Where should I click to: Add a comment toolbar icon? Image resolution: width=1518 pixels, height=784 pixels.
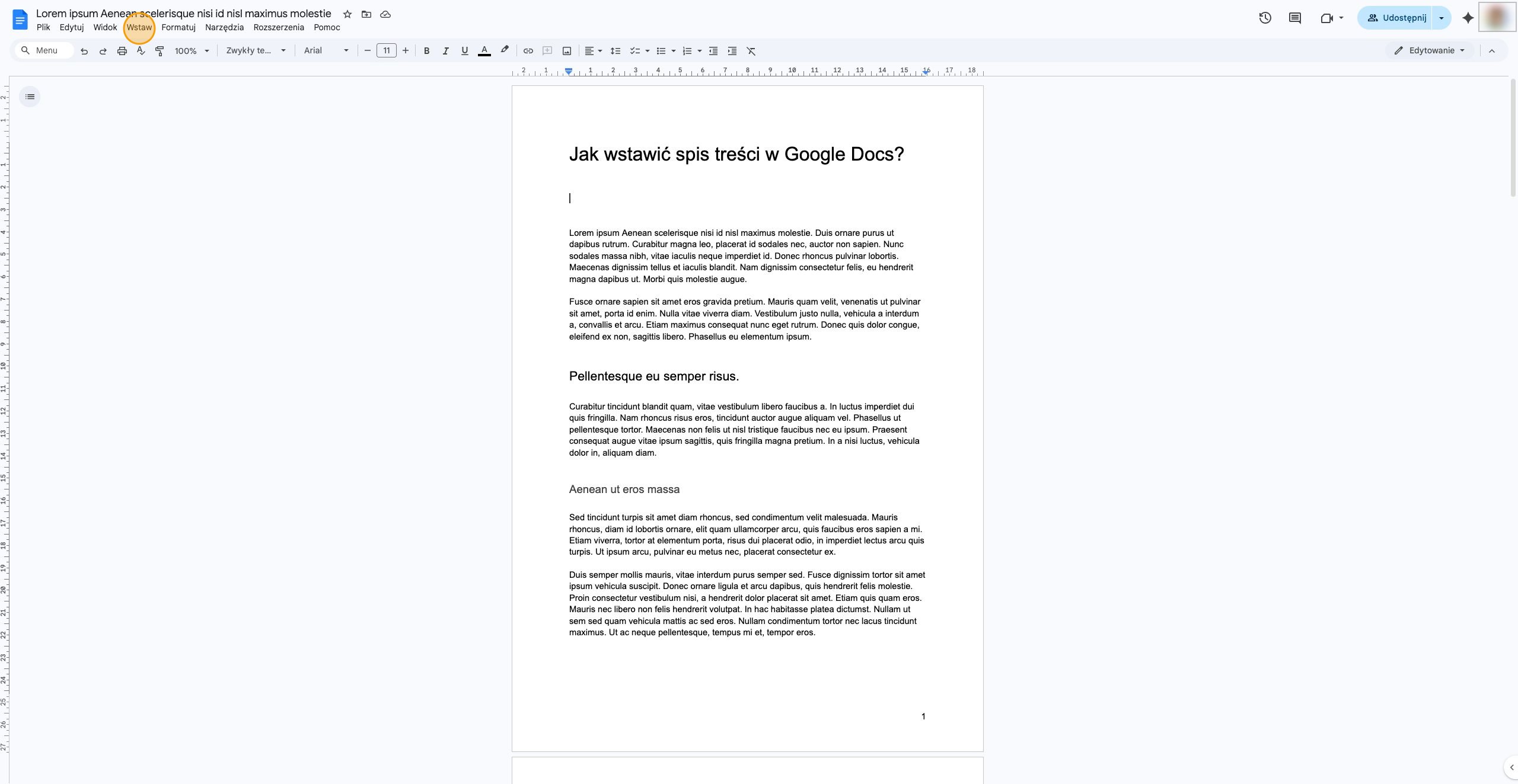click(x=547, y=51)
